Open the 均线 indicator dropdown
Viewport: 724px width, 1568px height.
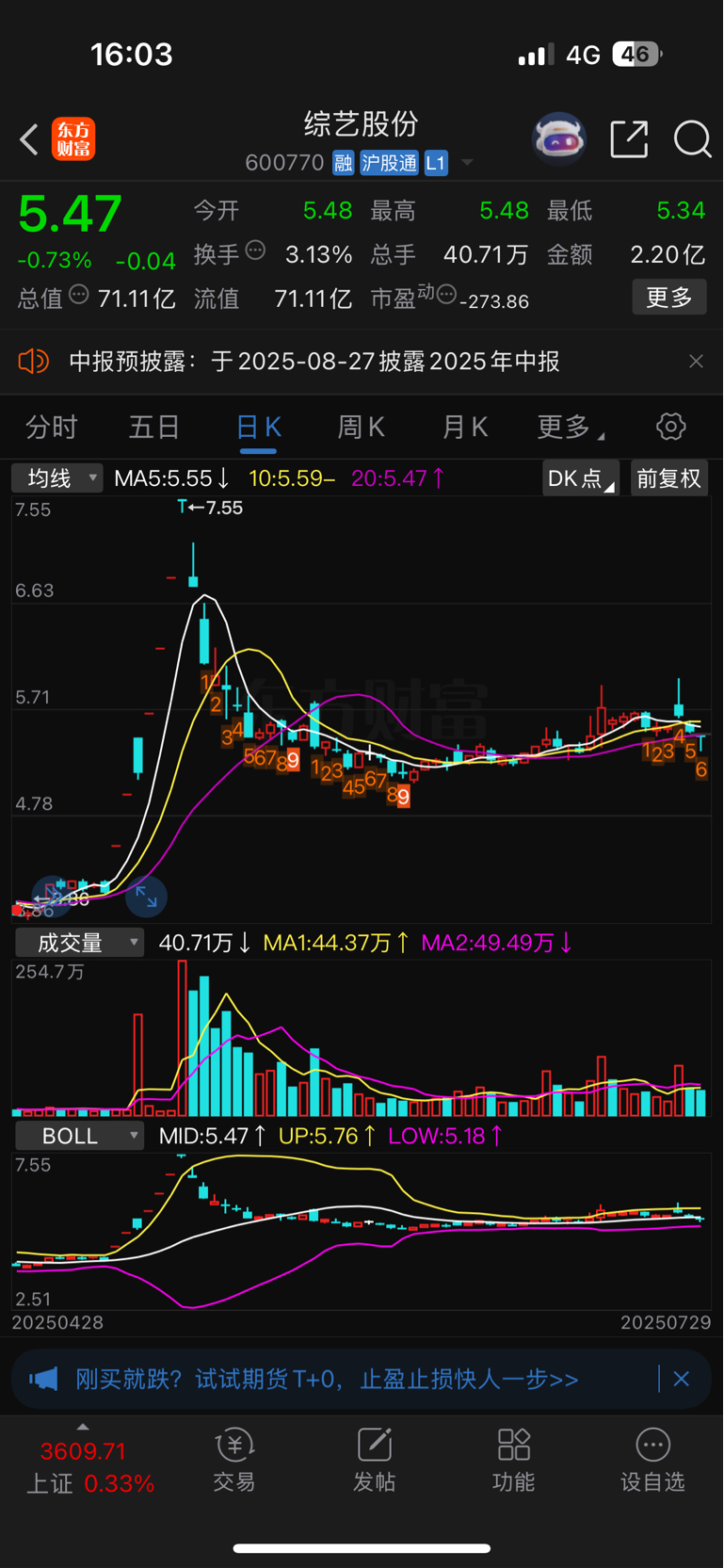[57, 478]
